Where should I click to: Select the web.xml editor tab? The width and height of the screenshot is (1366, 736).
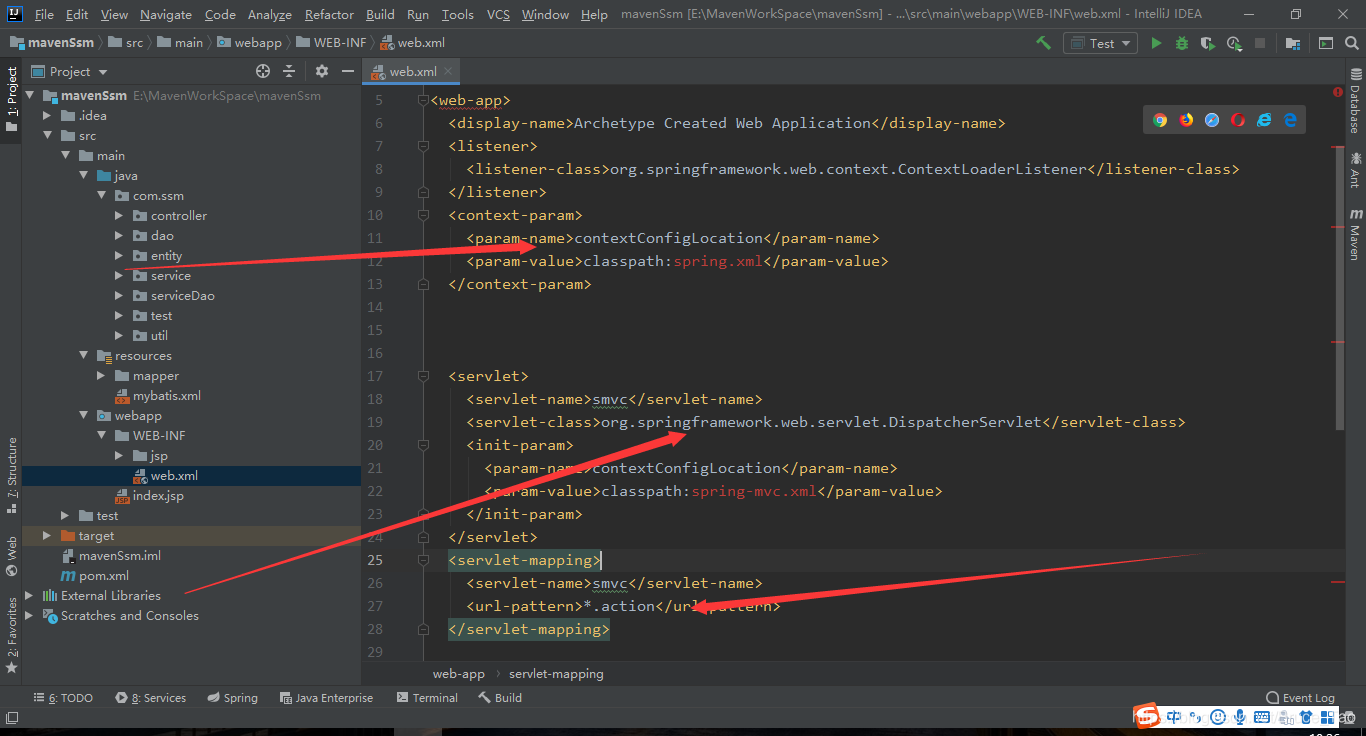pyautogui.click(x=412, y=71)
